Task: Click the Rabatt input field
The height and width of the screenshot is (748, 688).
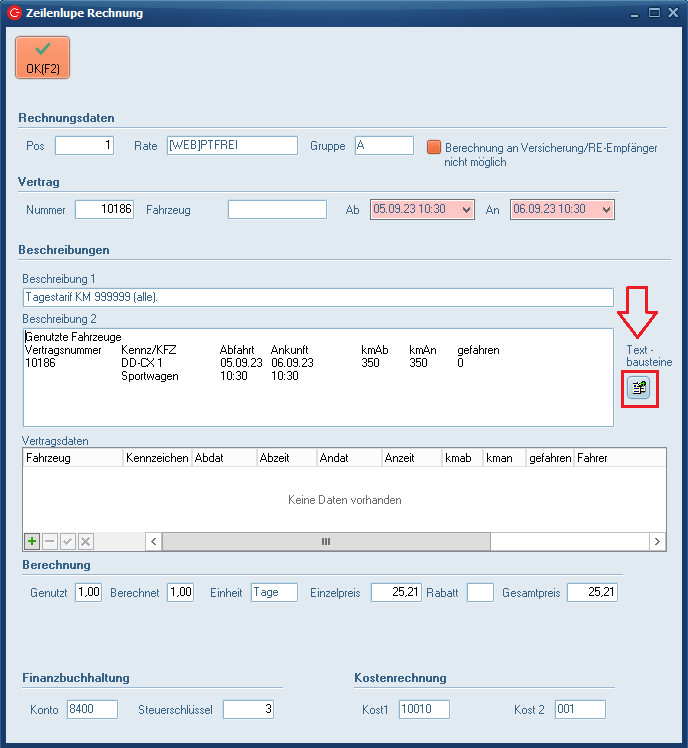Action: pos(480,592)
